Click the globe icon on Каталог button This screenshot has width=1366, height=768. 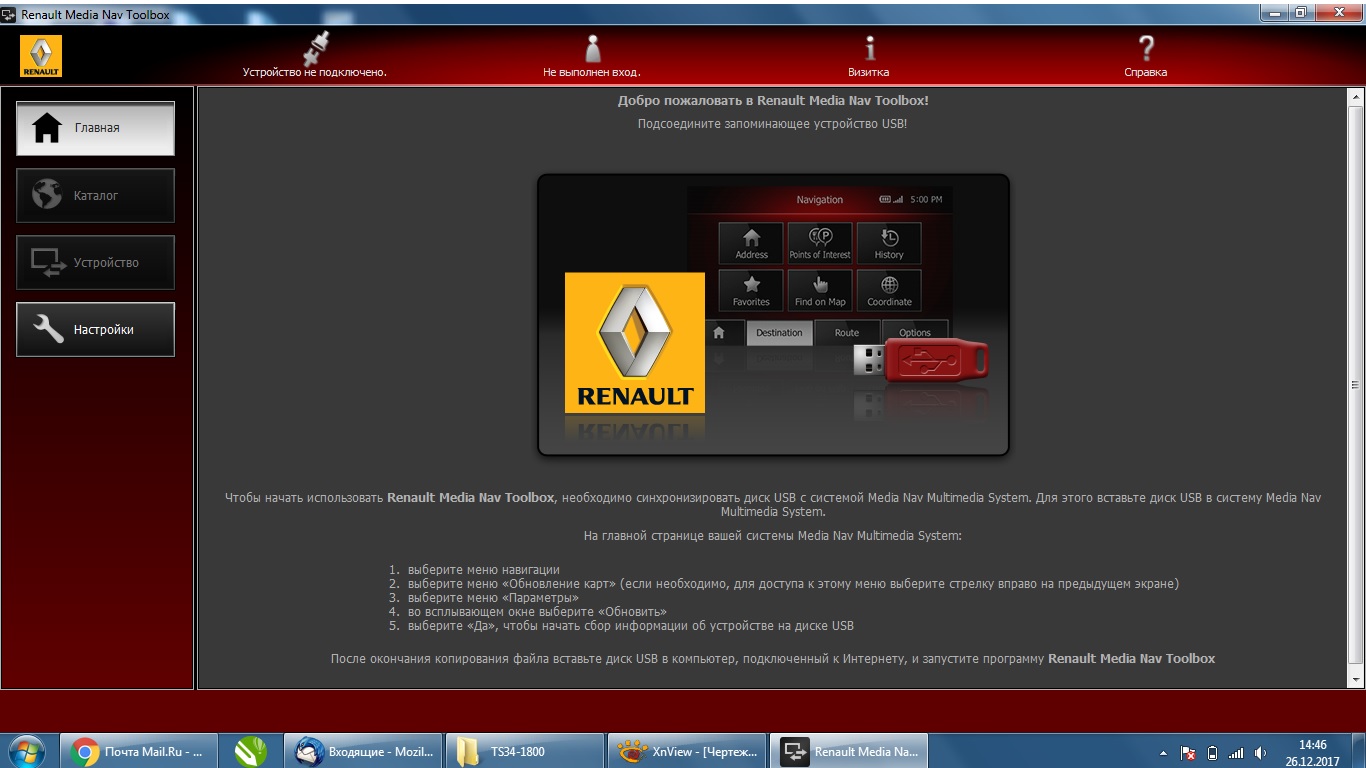(47, 195)
